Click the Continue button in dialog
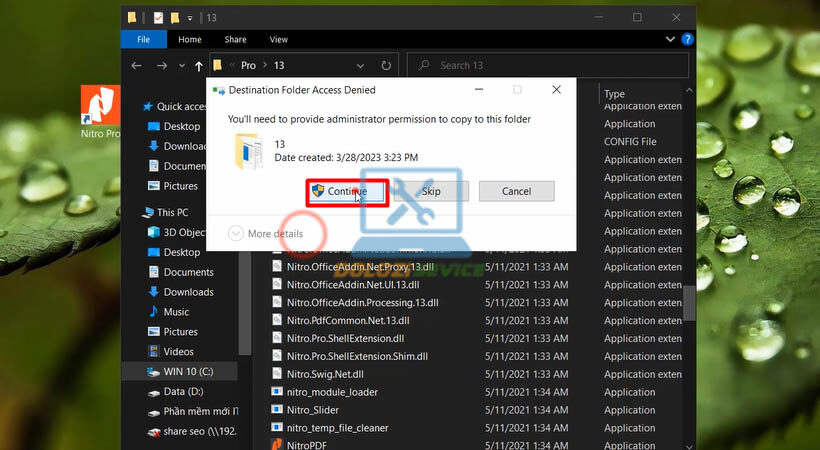 [x=347, y=192]
